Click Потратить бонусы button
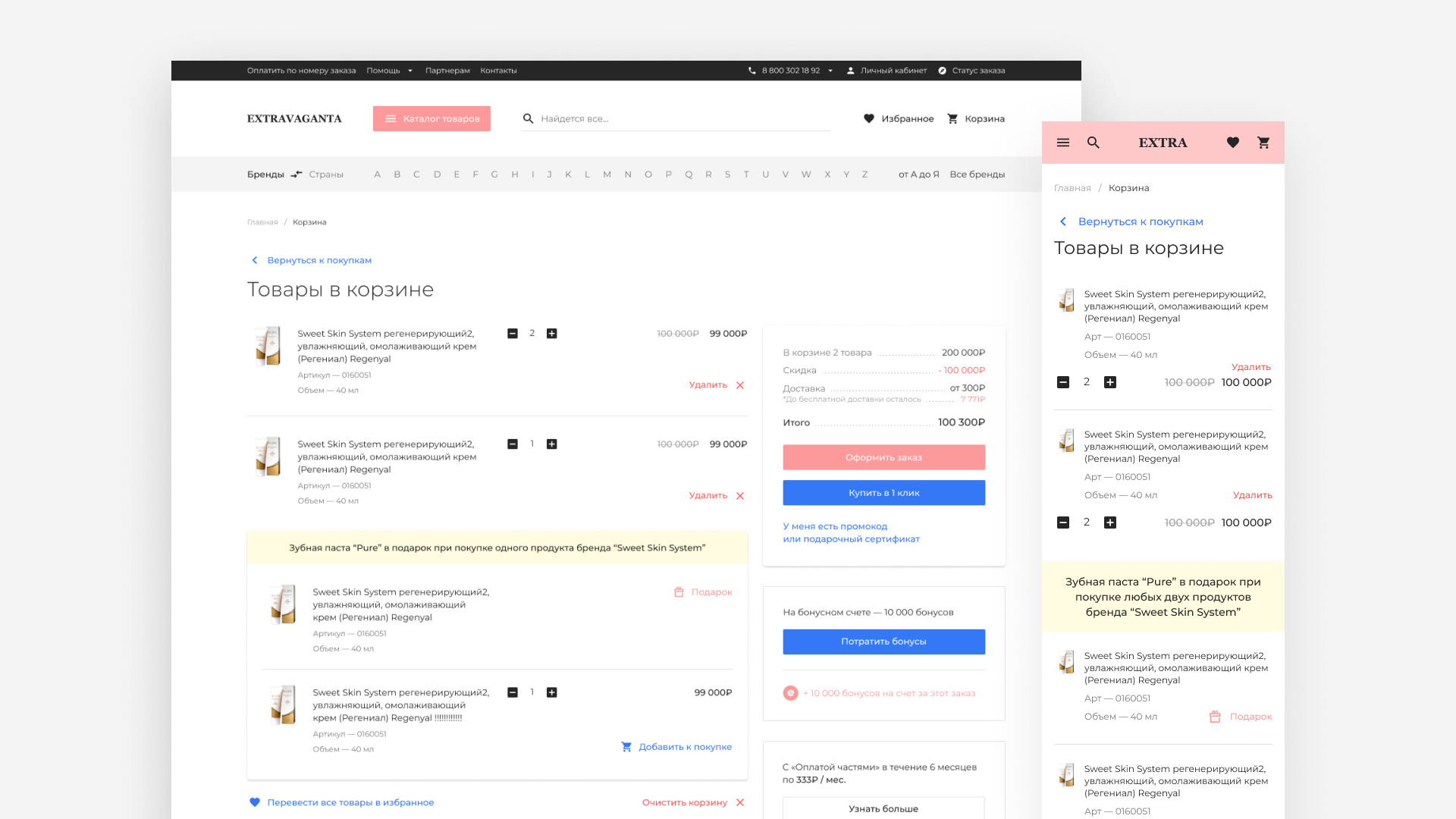 884,642
